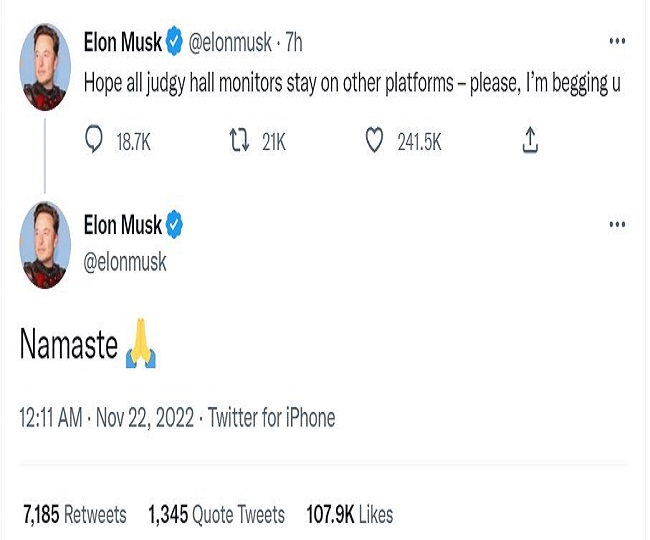Screen dimensions: 650x540
Task: Click the reply speech bubble icon
Action: 95,143
